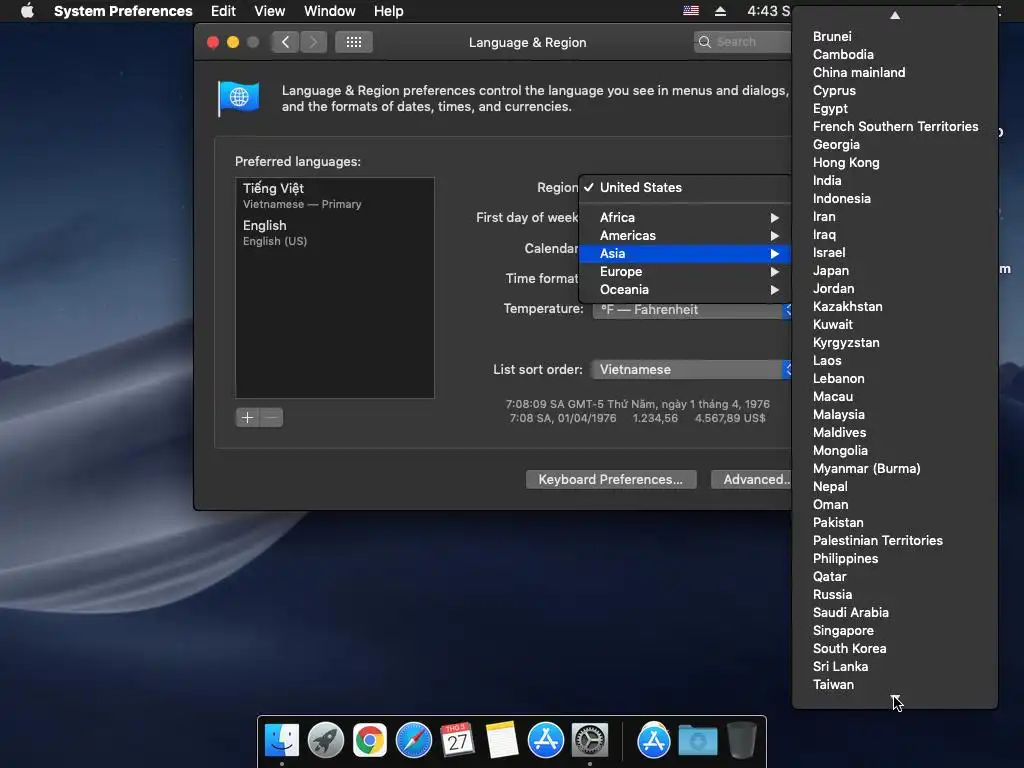Click the Search field

743,42
